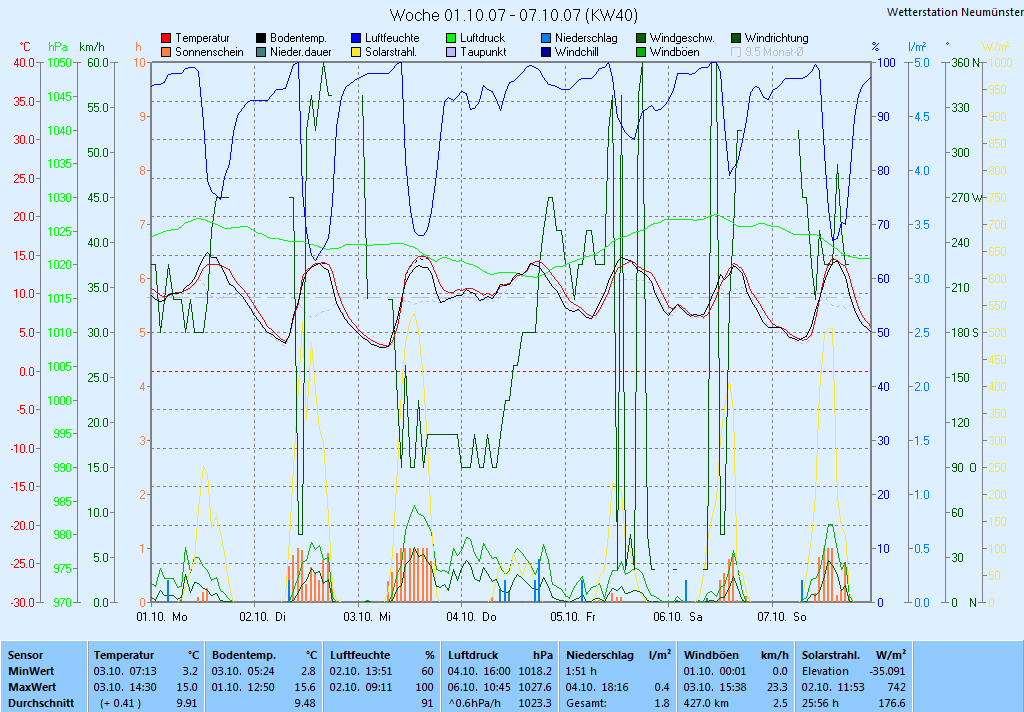Select the 06.10. Sa date axis label
Screen dimensions: 1024x712
(678, 617)
